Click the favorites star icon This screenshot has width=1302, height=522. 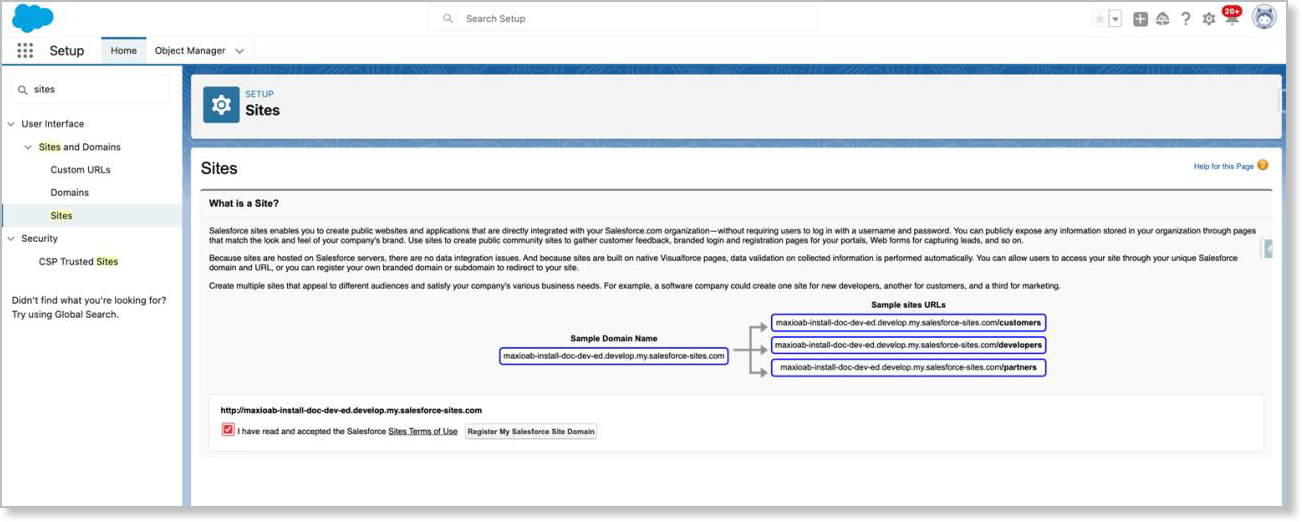(1100, 19)
